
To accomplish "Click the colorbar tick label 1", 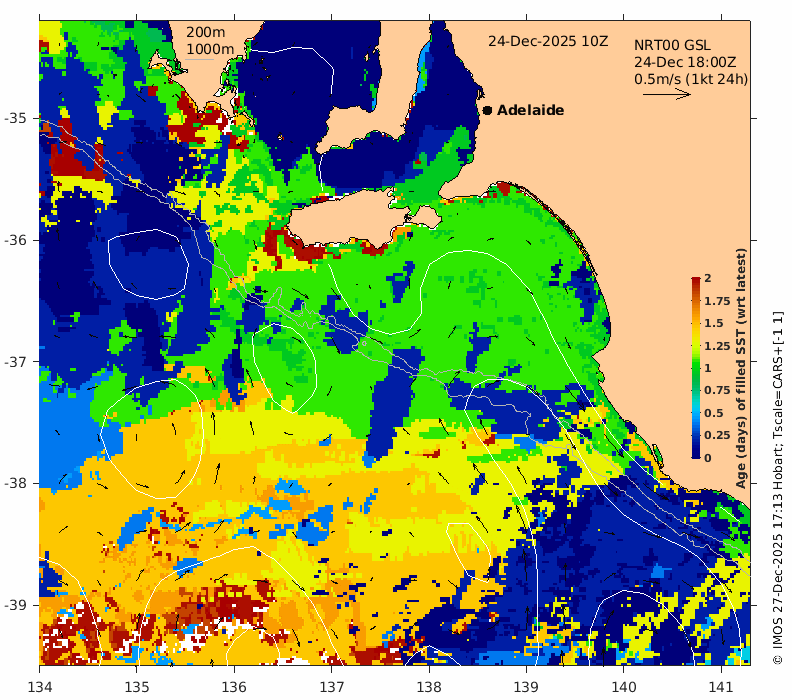I will point(708,368).
